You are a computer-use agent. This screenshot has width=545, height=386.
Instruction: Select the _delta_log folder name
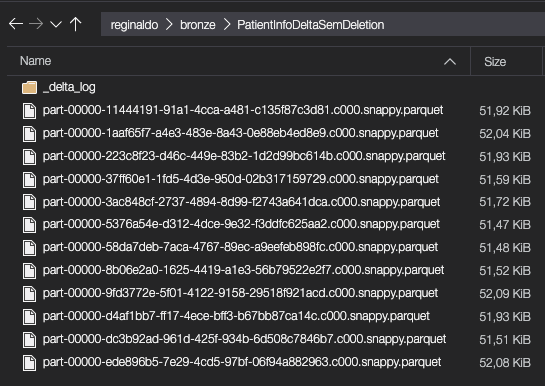click(69, 87)
